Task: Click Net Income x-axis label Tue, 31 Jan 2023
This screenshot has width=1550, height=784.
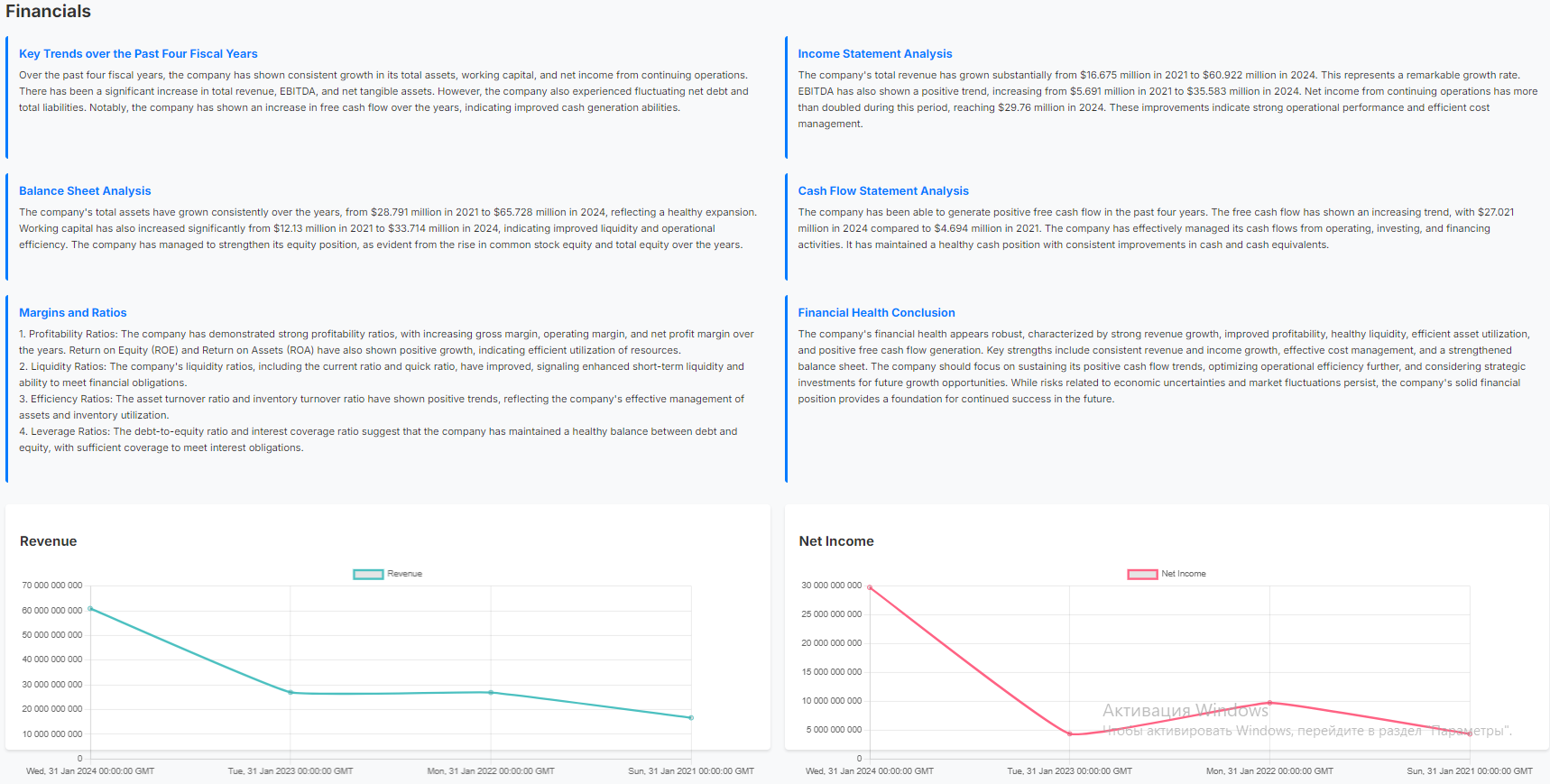Action: [1070, 771]
